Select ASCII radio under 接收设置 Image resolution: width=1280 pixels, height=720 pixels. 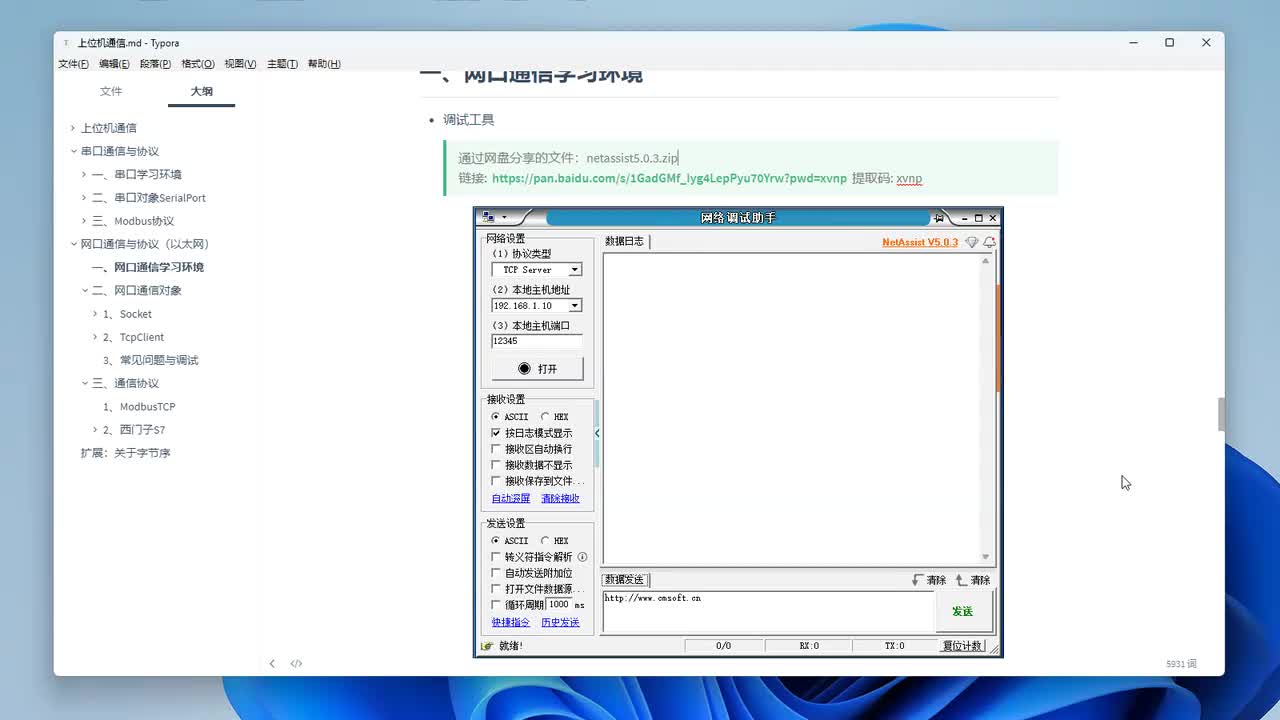(x=496, y=417)
